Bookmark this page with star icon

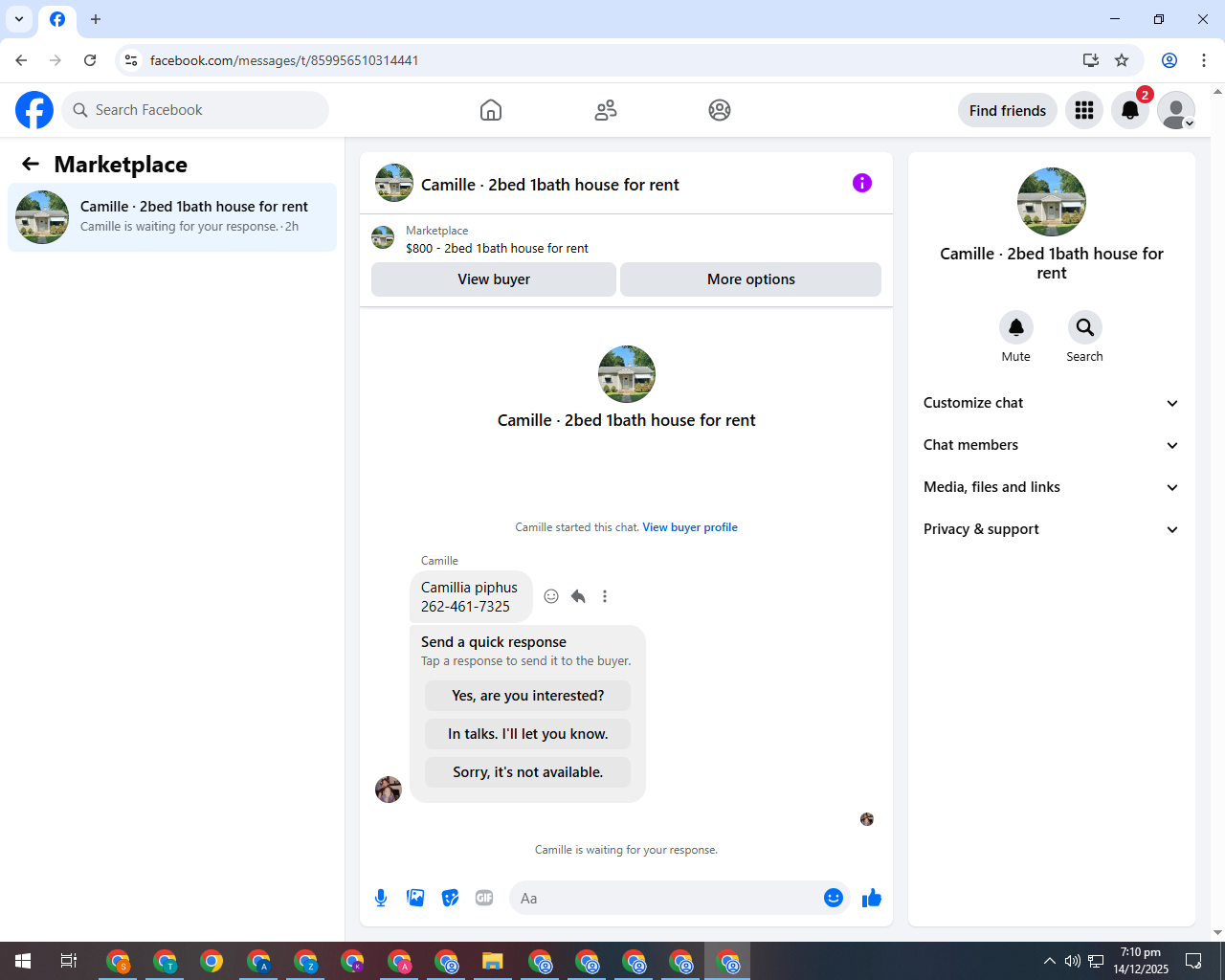(x=1122, y=60)
